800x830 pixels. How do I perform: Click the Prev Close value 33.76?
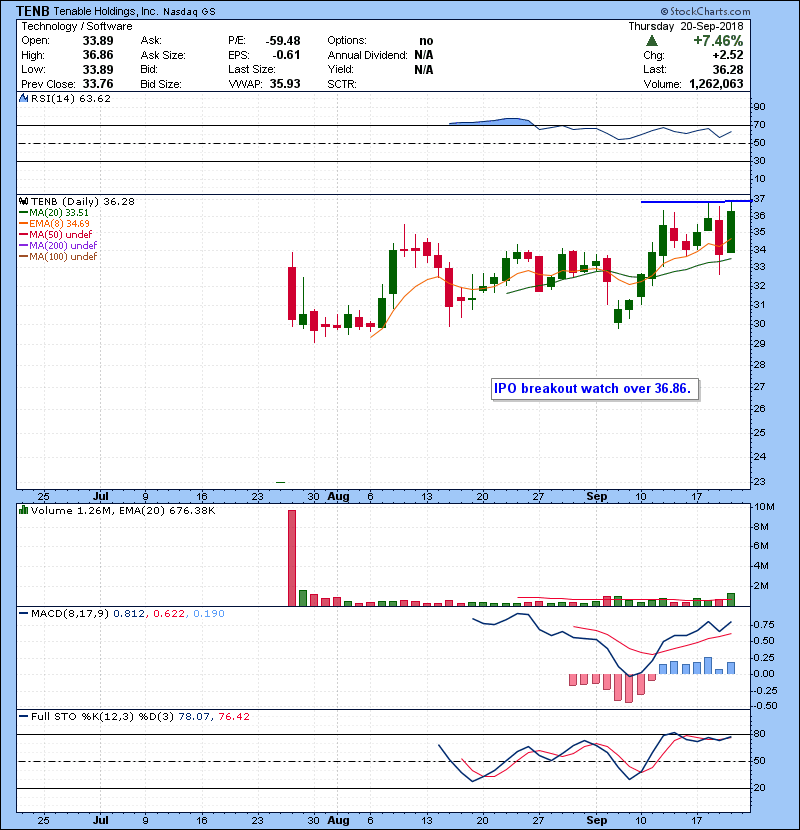pyautogui.click(x=98, y=84)
